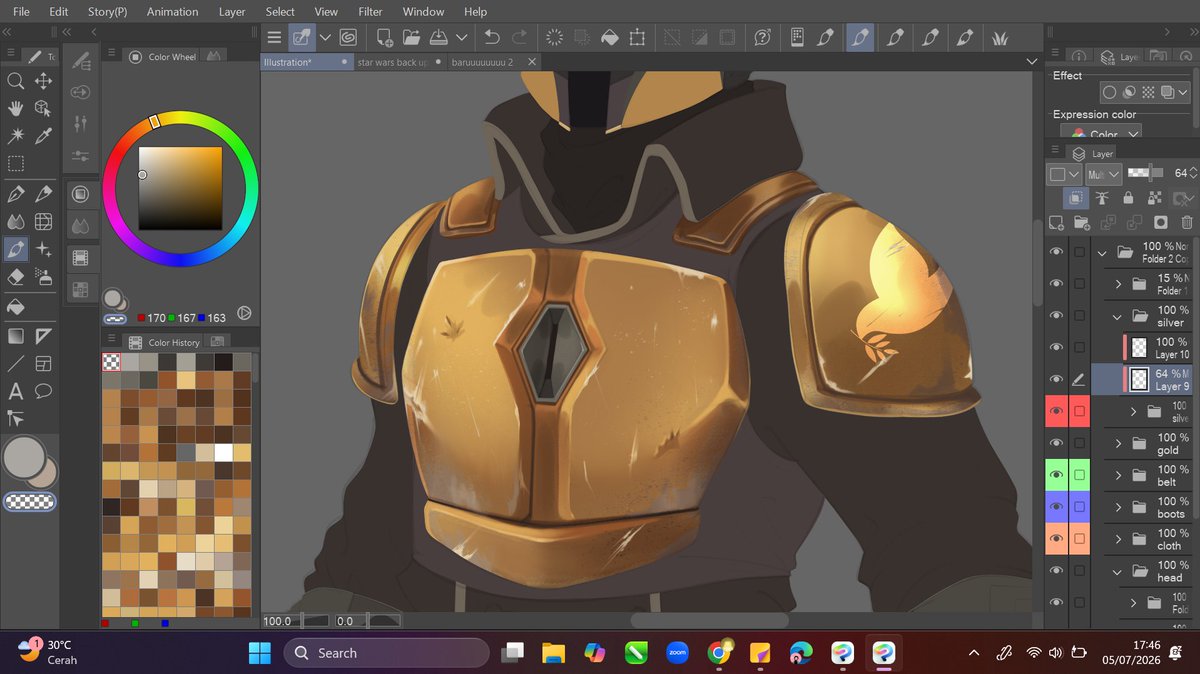This screenshot has width=1200, height=674.
Task: Toggle visibility of the belt folder
Action: point(1056,475)
